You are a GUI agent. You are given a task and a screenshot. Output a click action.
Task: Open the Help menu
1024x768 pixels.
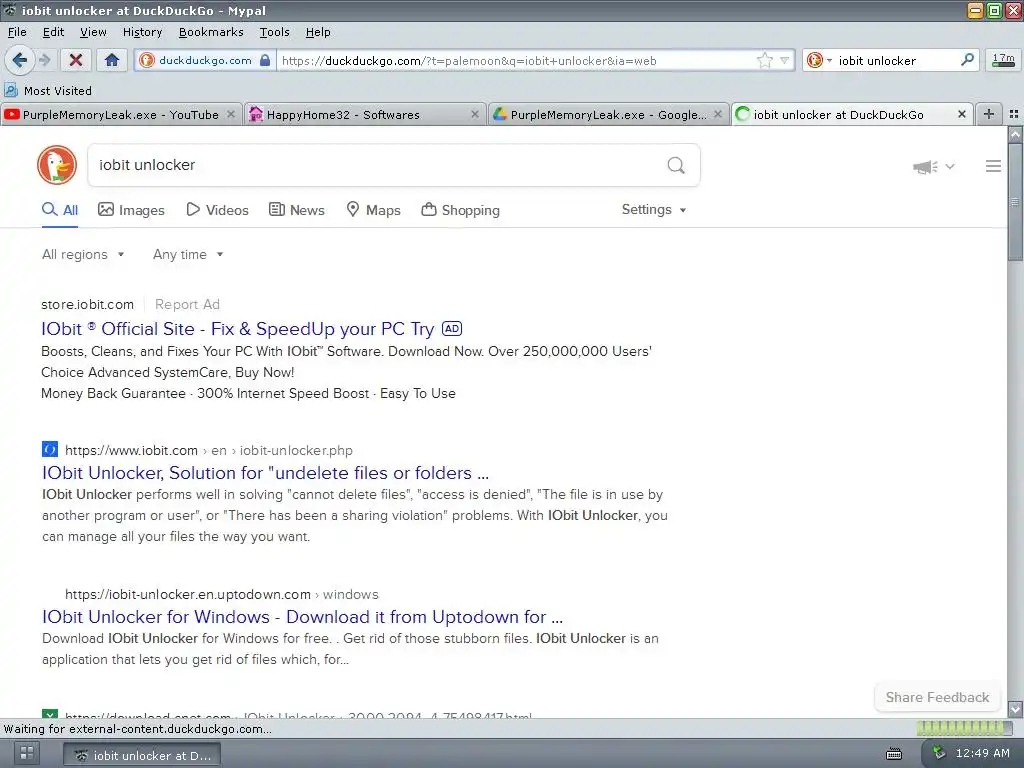(318, 32)
